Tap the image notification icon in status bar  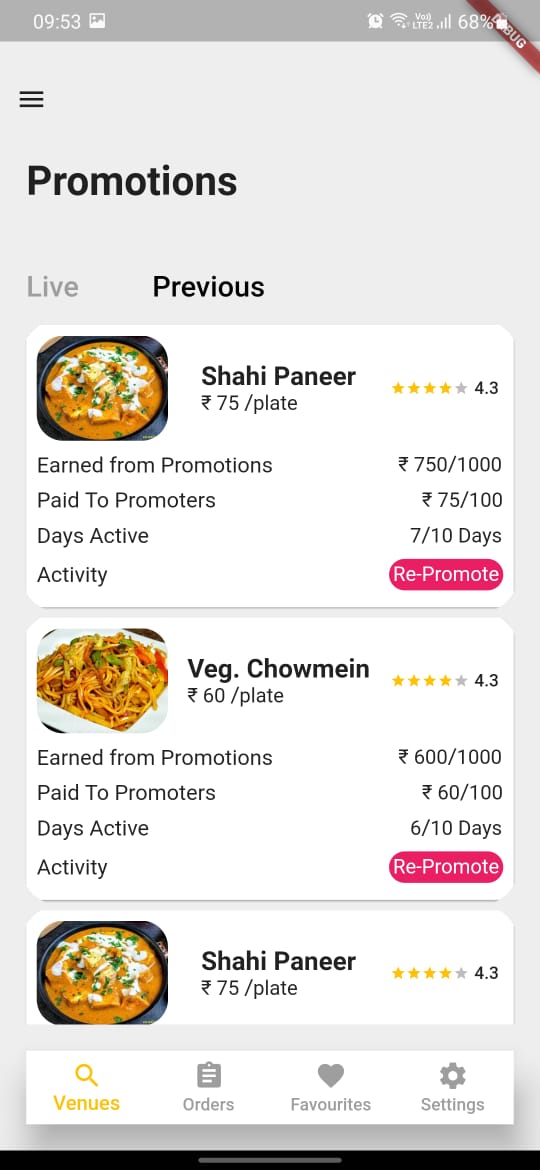97,21
